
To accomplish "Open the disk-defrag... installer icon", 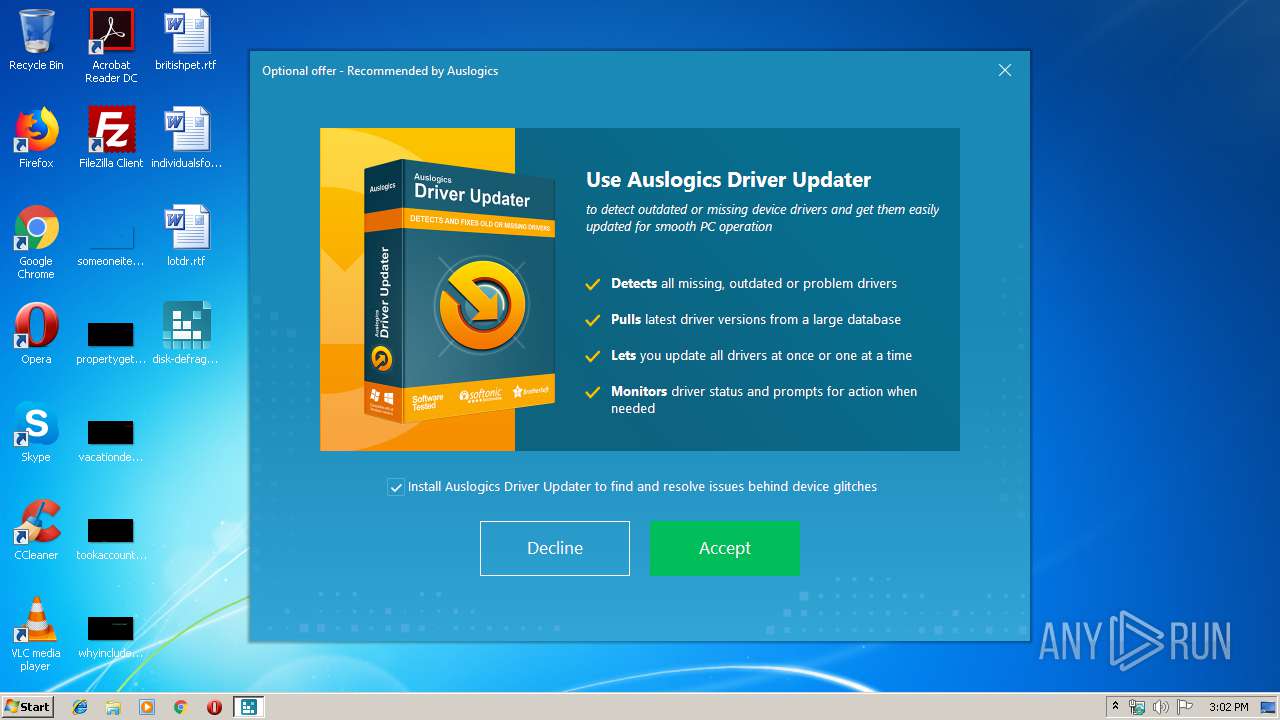I will click(x=186, y=334).
